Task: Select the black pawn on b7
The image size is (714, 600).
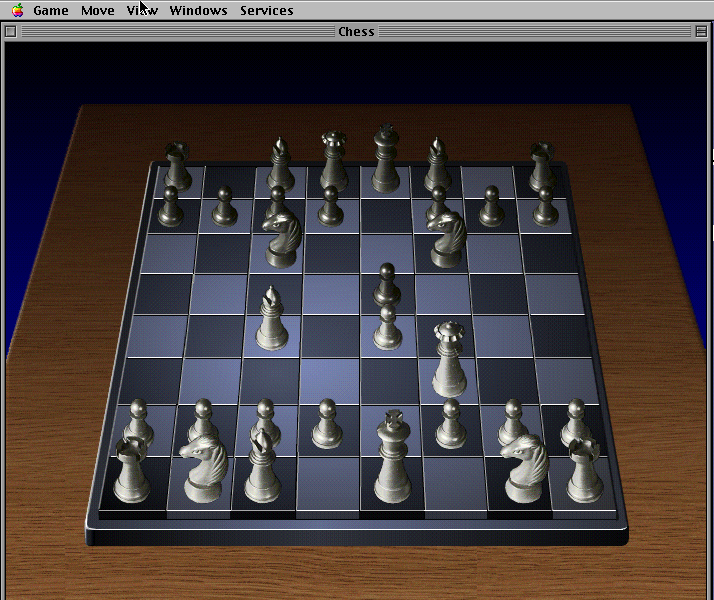Action: coord(224,206)
